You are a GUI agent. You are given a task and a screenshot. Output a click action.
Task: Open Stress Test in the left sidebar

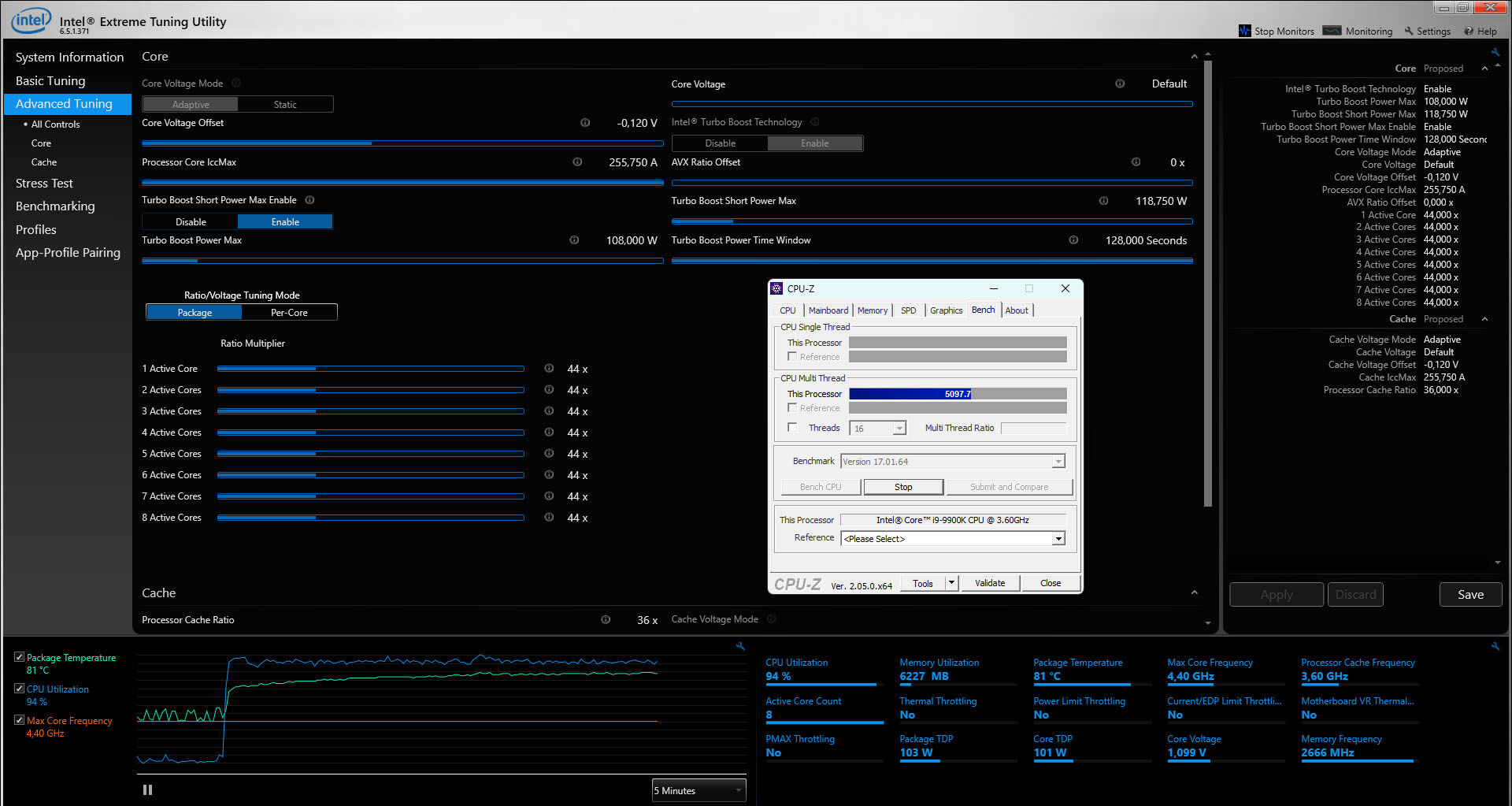click(44, 184)
